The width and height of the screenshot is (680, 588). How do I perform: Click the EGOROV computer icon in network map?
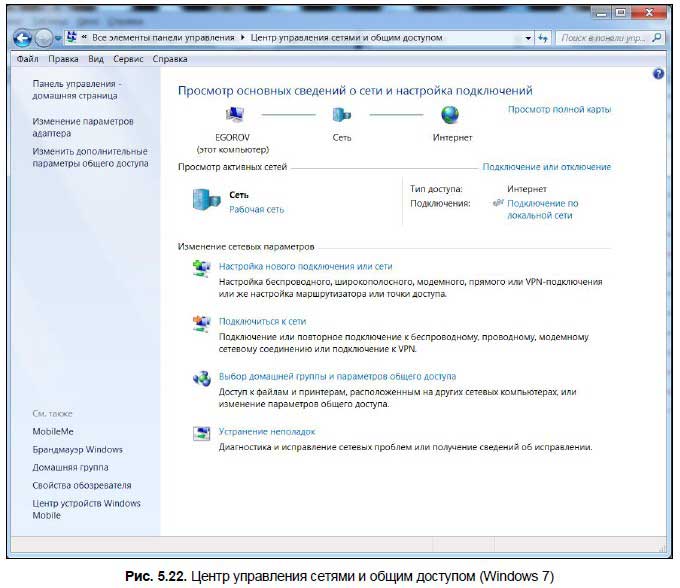point(235,114)
